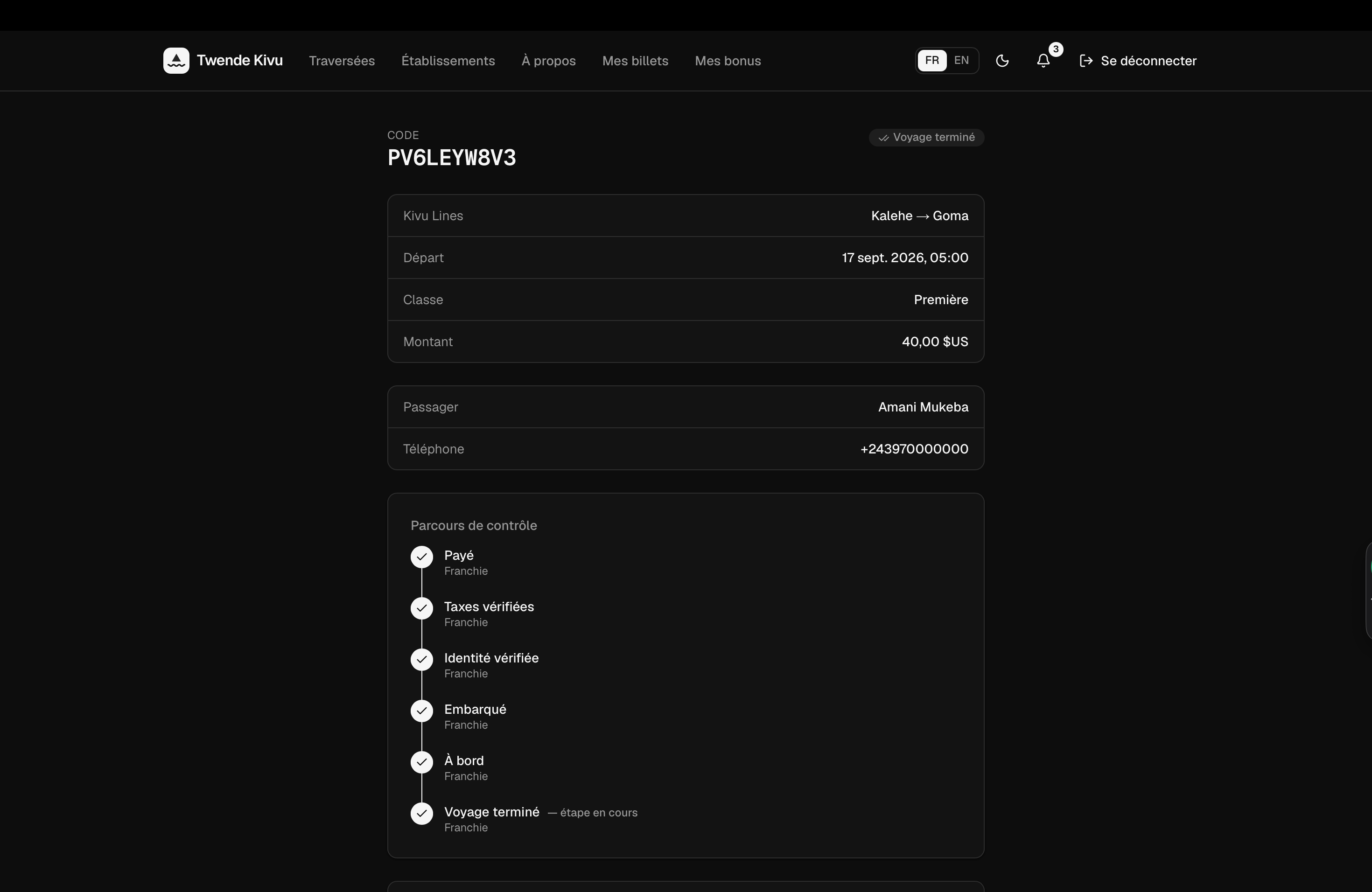Open Mes bonus section
Screen dimensions: 1372x892
click(x=728, y=61)
